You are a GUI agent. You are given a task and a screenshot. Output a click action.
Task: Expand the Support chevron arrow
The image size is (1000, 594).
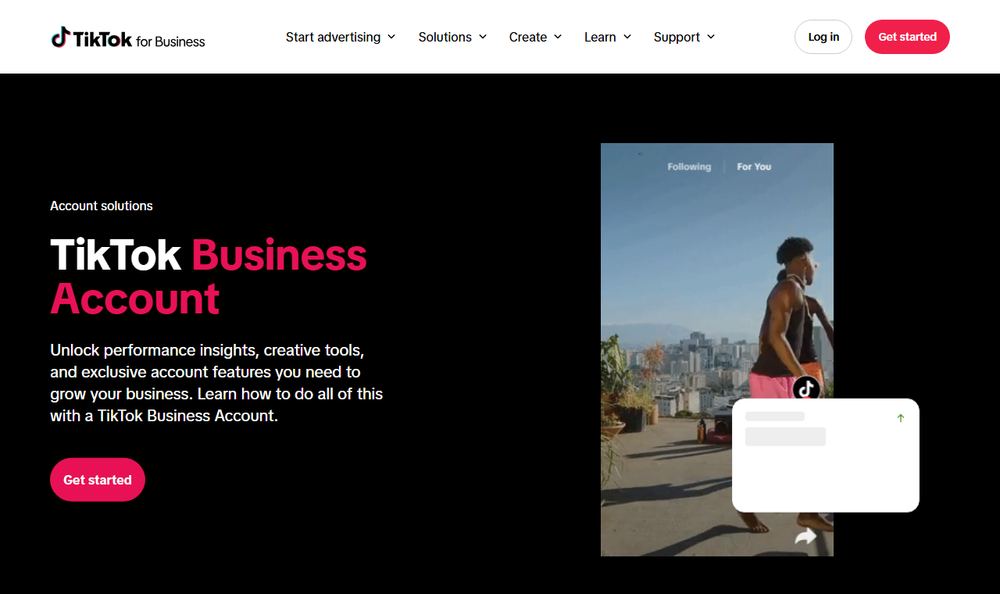[x=711, y=37]
